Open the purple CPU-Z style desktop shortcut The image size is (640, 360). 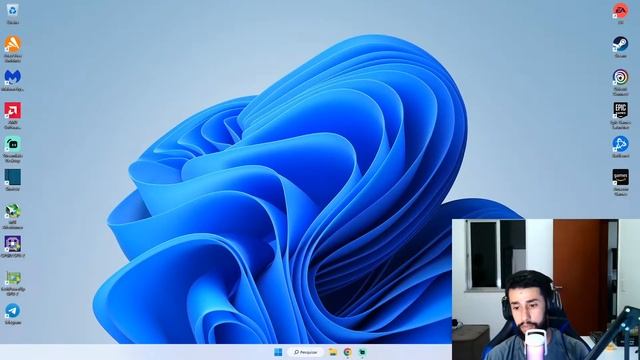coord(13,244)
